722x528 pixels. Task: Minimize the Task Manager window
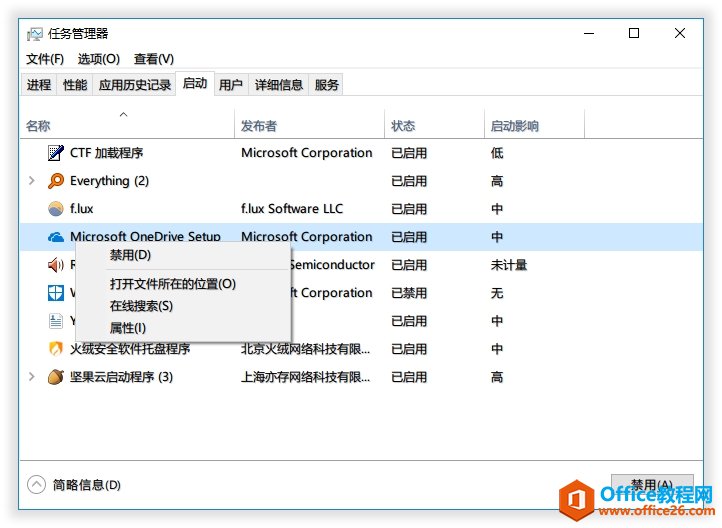589,33
